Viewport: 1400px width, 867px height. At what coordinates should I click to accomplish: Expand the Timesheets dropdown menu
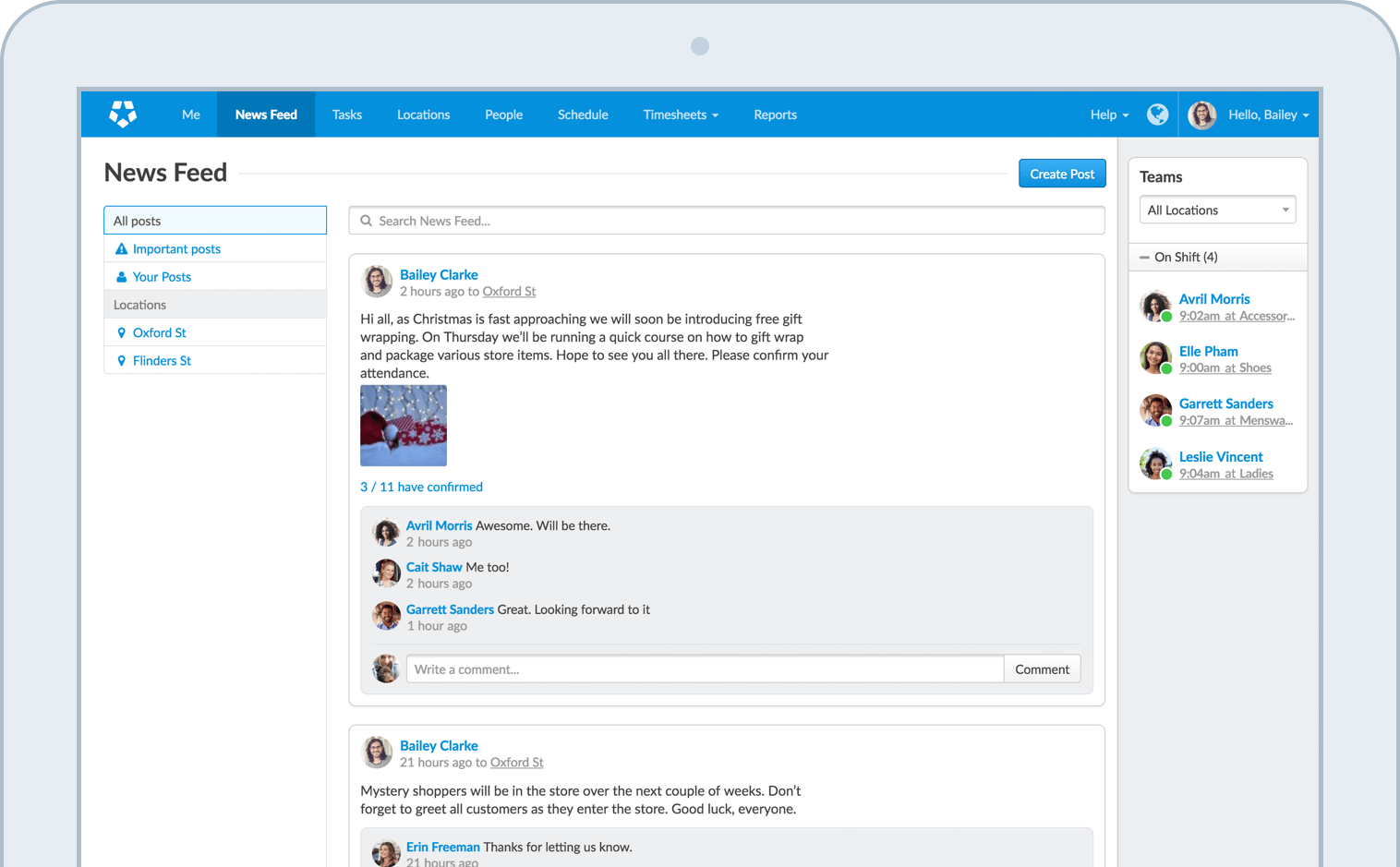click(681, 114)
